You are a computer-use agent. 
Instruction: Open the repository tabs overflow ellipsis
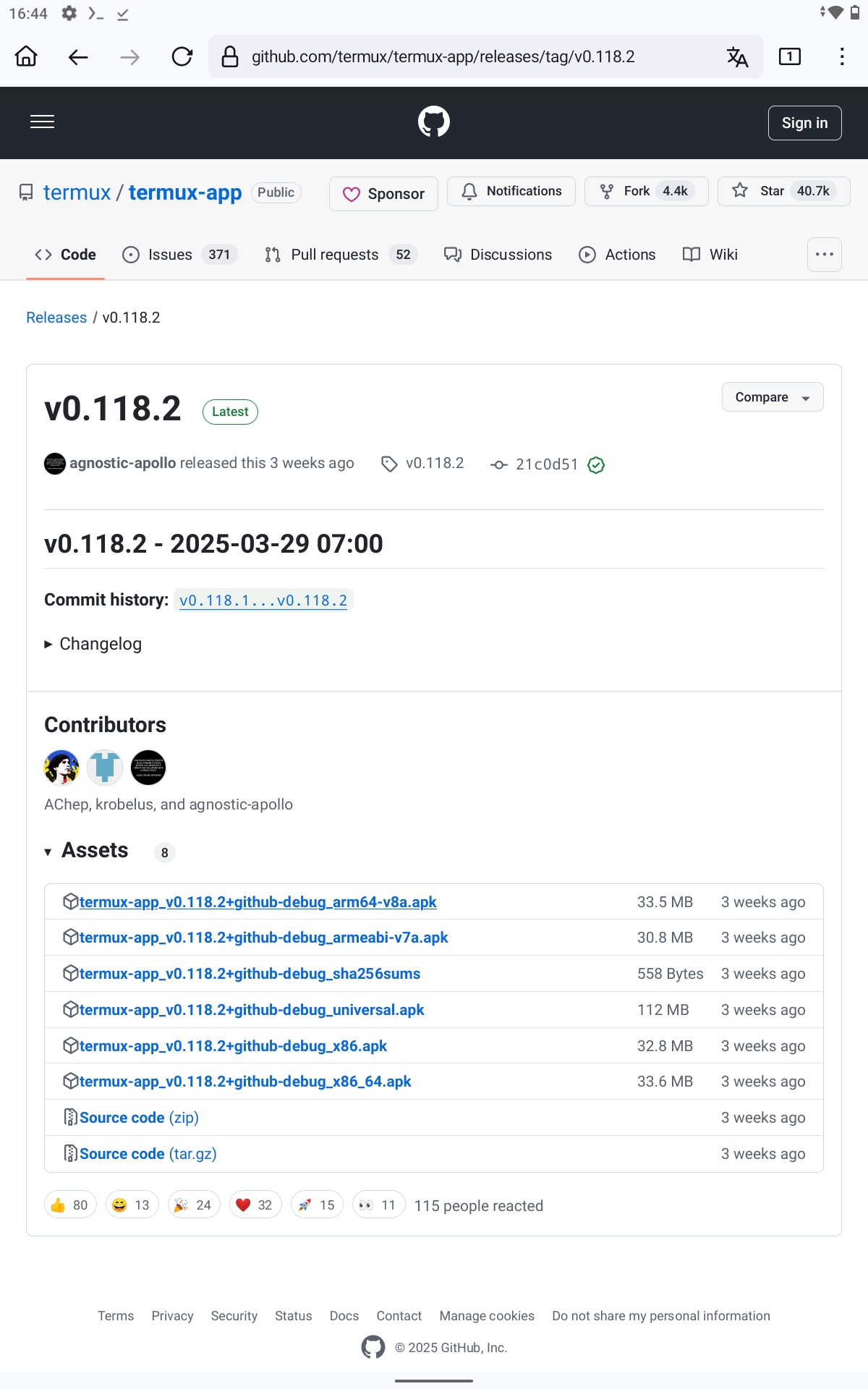click(825, 255)
